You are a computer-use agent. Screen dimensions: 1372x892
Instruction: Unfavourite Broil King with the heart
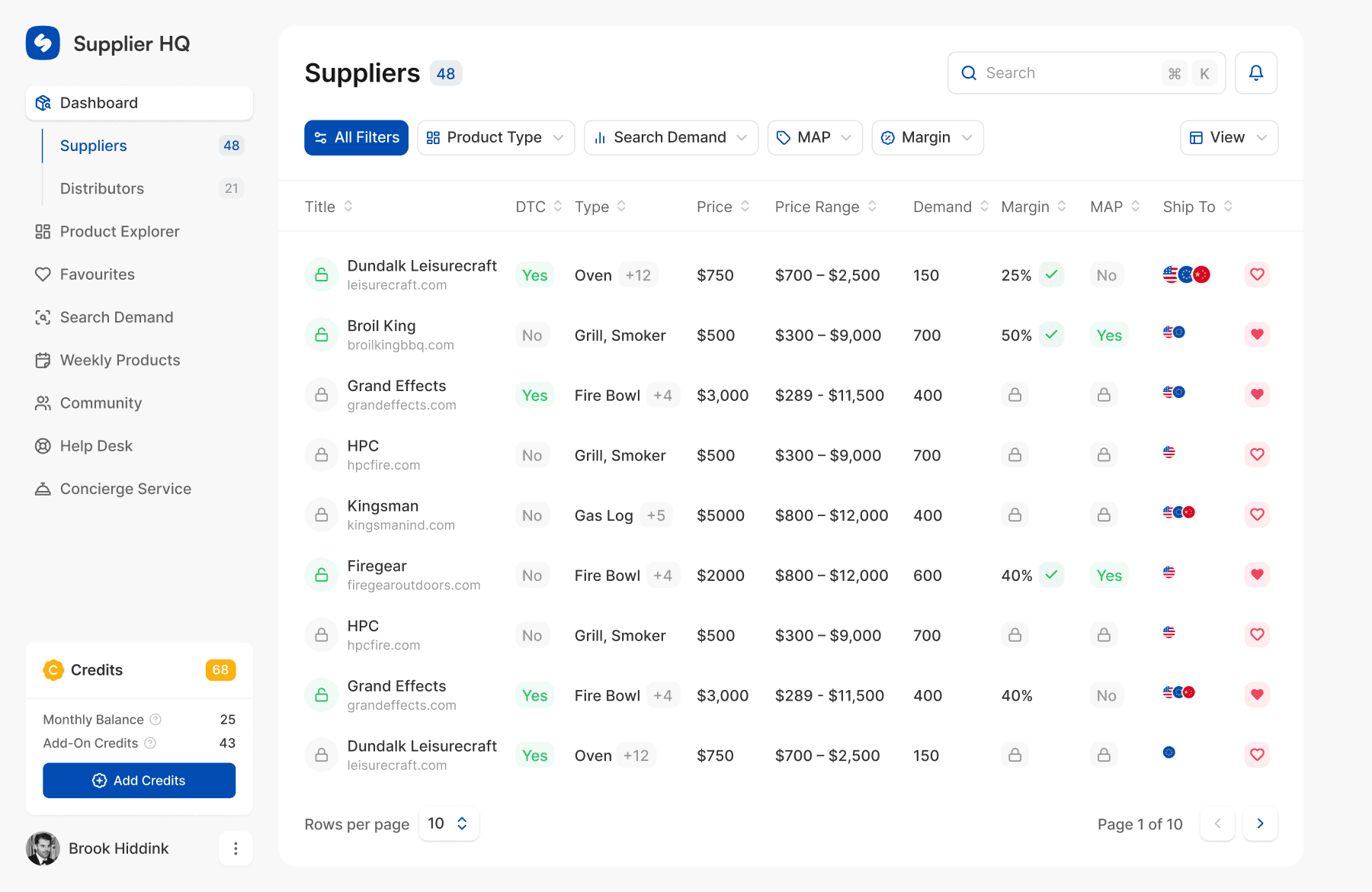(1257, 334)
